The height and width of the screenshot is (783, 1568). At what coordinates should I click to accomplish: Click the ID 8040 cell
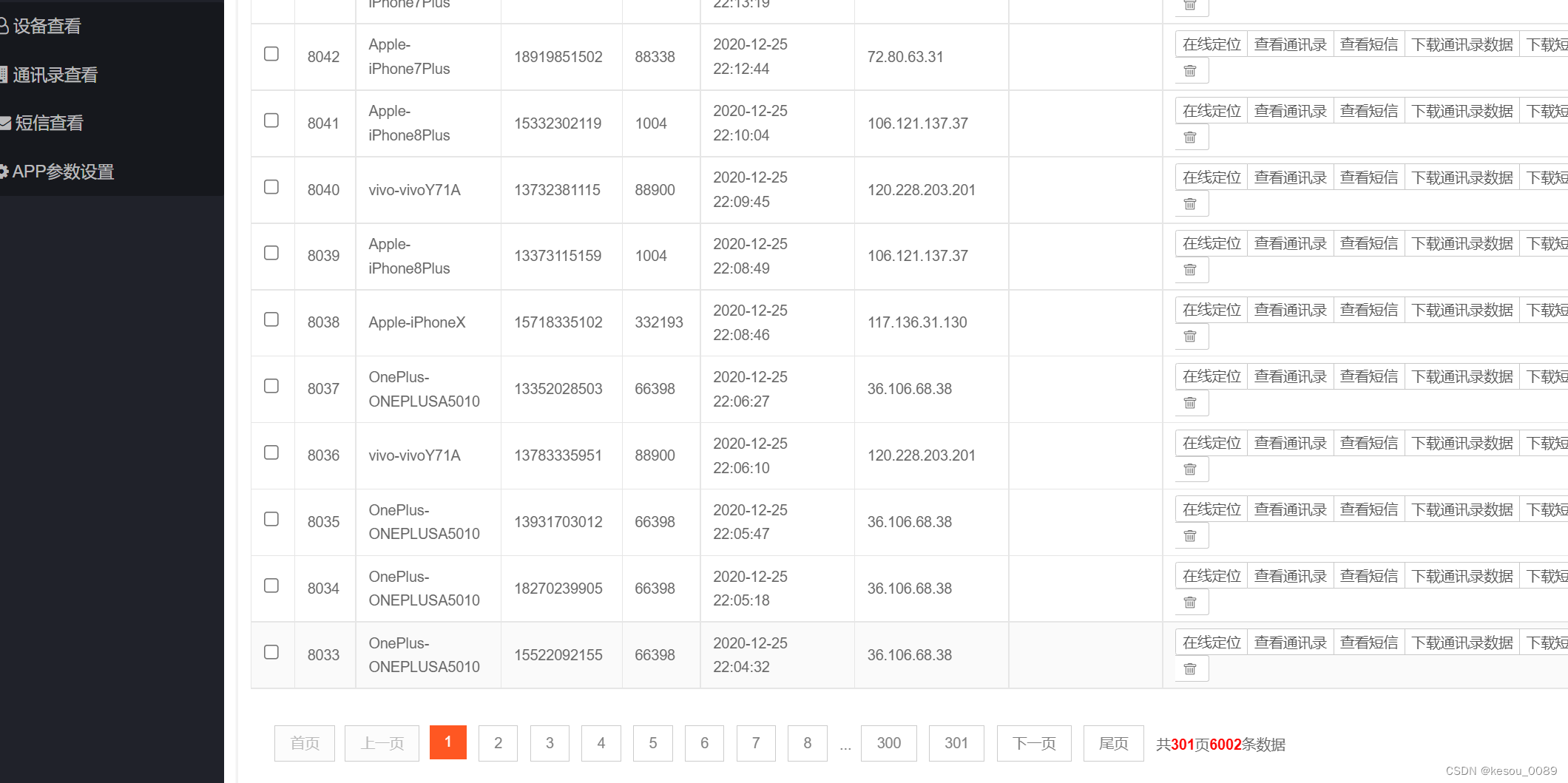coord(324,190)
